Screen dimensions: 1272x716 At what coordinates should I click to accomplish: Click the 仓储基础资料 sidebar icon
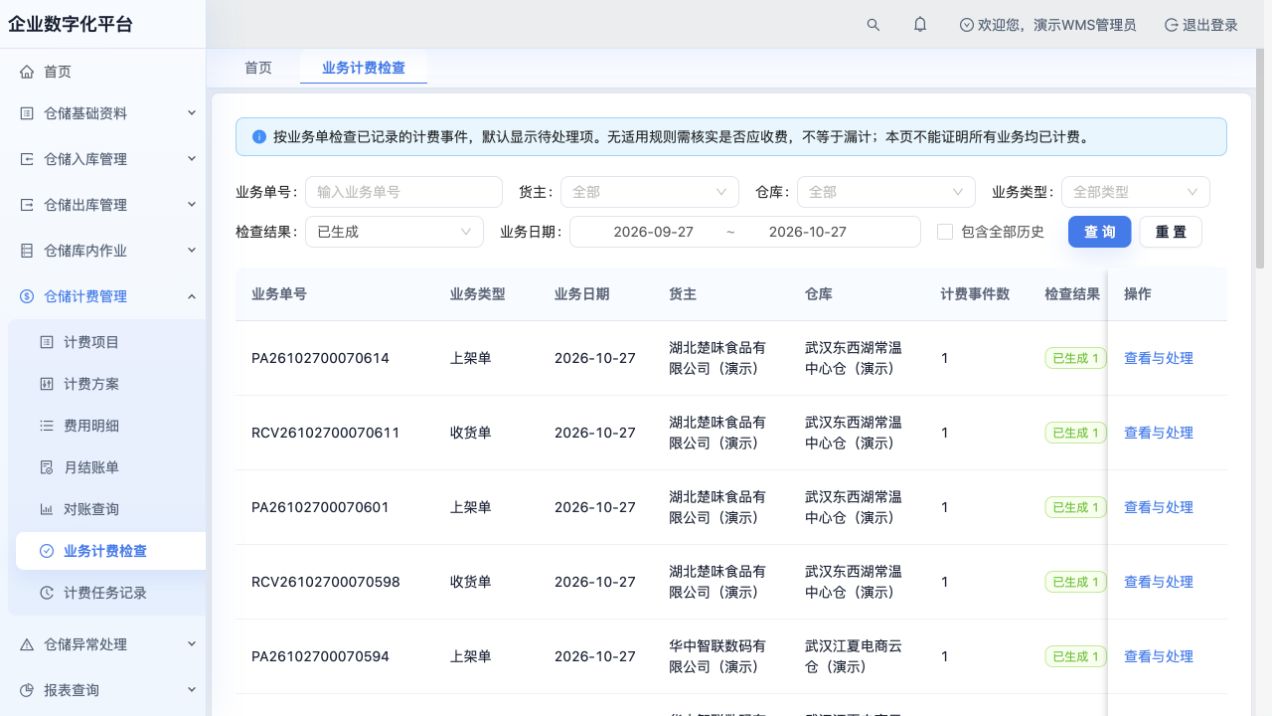tap(27, 114)
